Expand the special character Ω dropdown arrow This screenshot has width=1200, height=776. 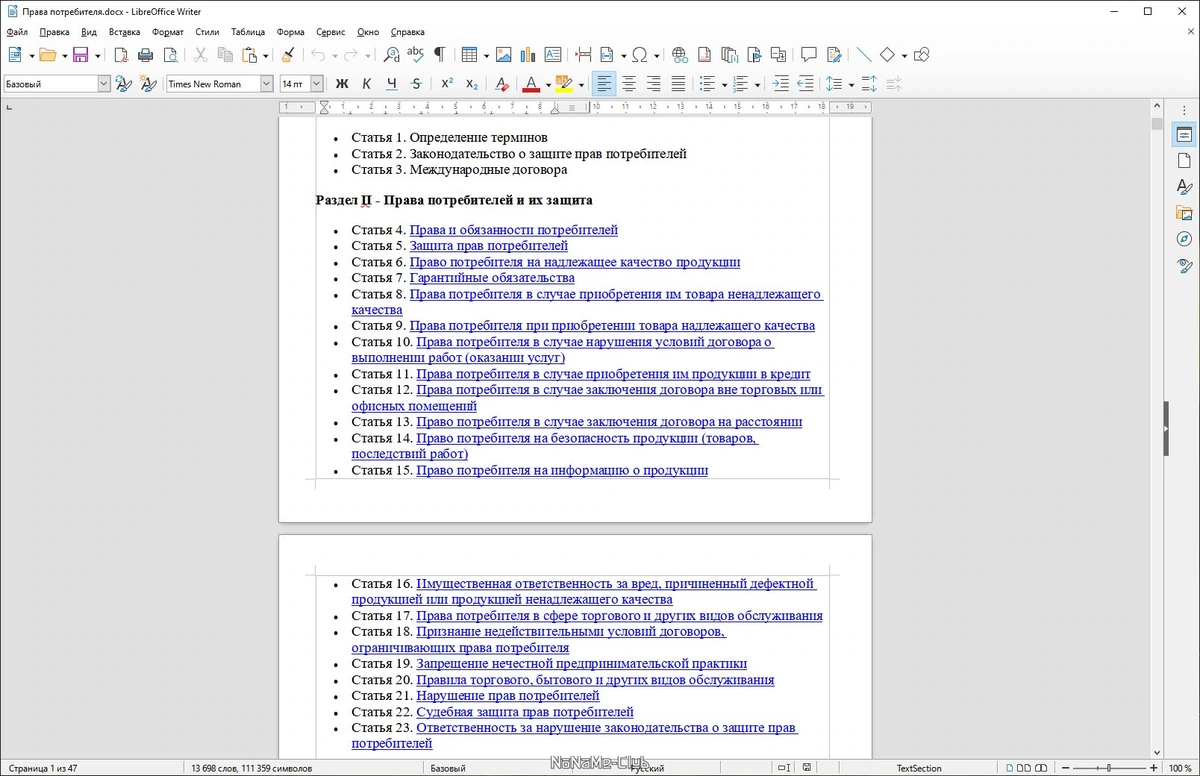click(656, 55)
